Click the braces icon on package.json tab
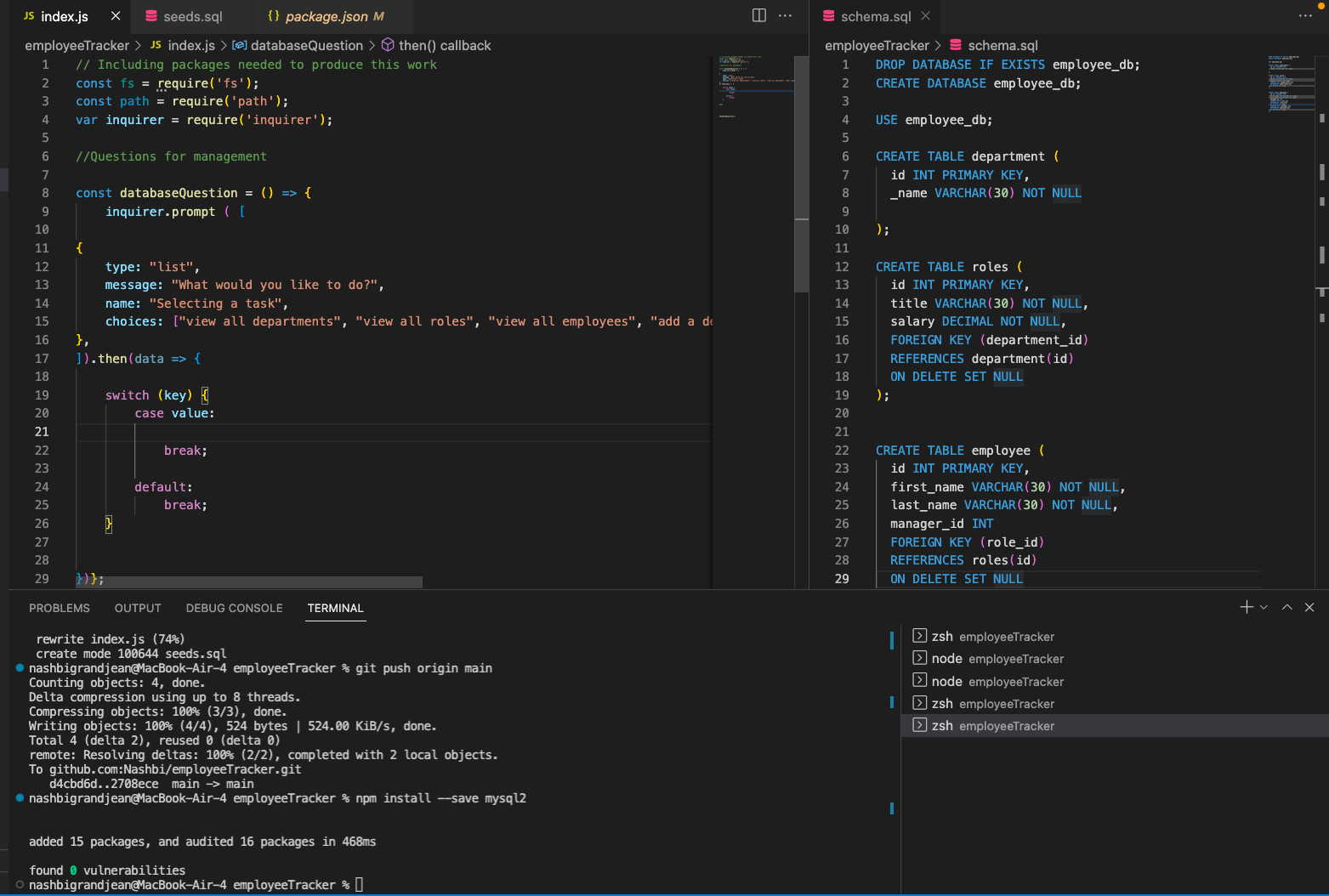Viewport: 1329px width, 896px height. 272,15
